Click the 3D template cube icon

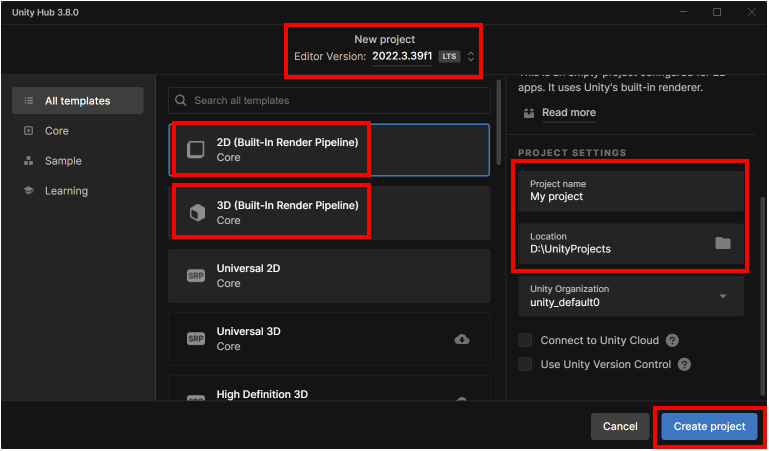click(x=197, y=213)
